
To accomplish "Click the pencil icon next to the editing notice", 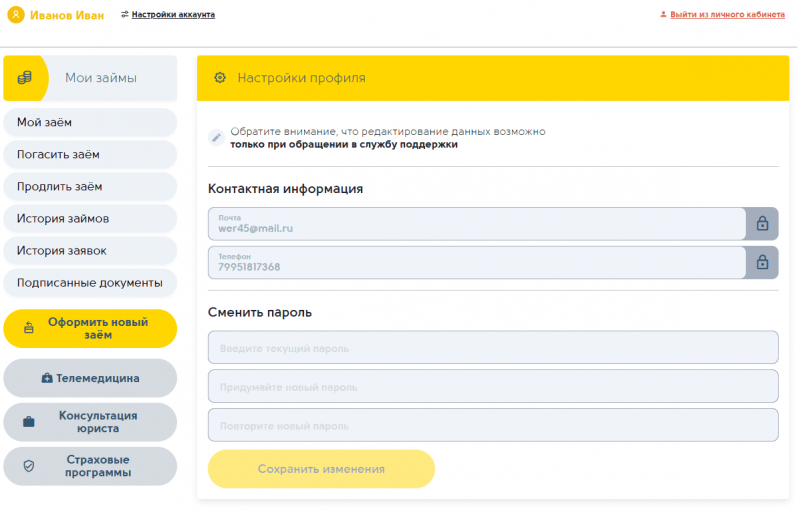I will coord(216,138).
